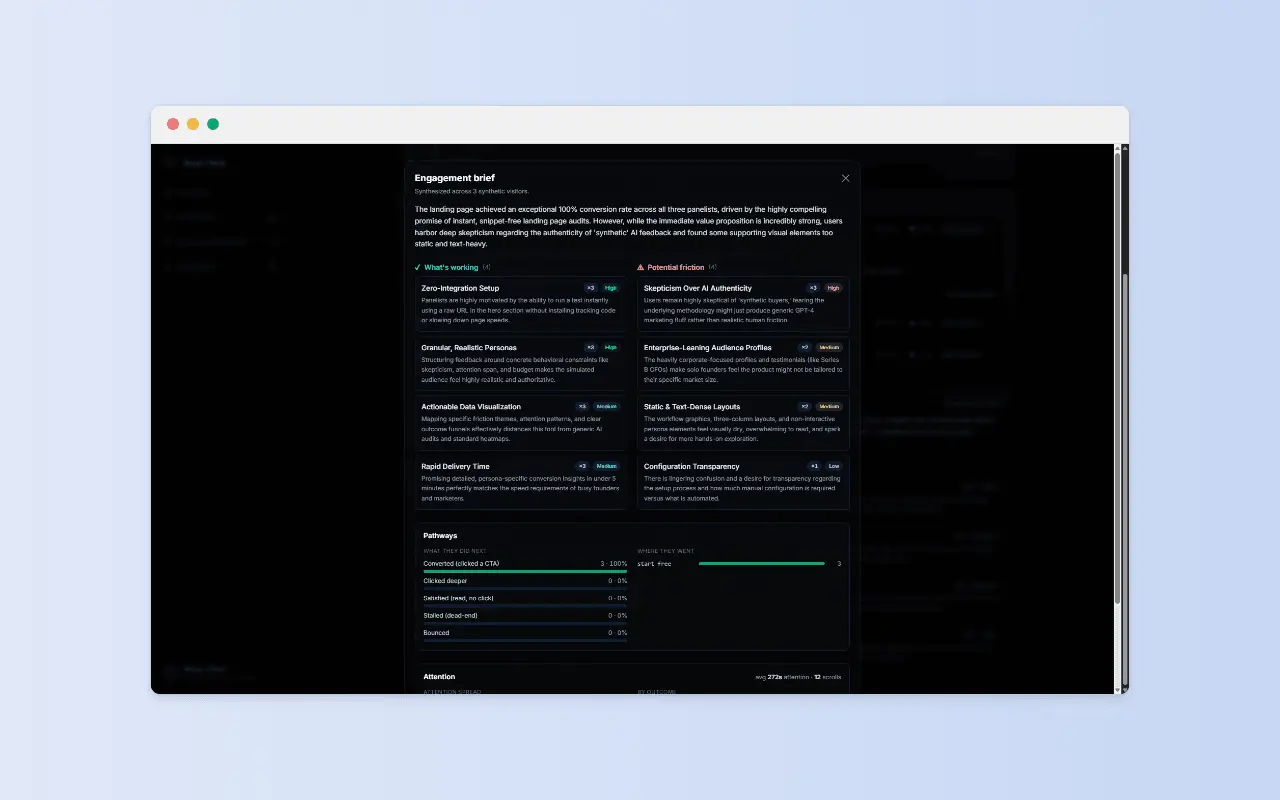Select the What's working heading
This screenshot has height=800, width=1280.
451,267
